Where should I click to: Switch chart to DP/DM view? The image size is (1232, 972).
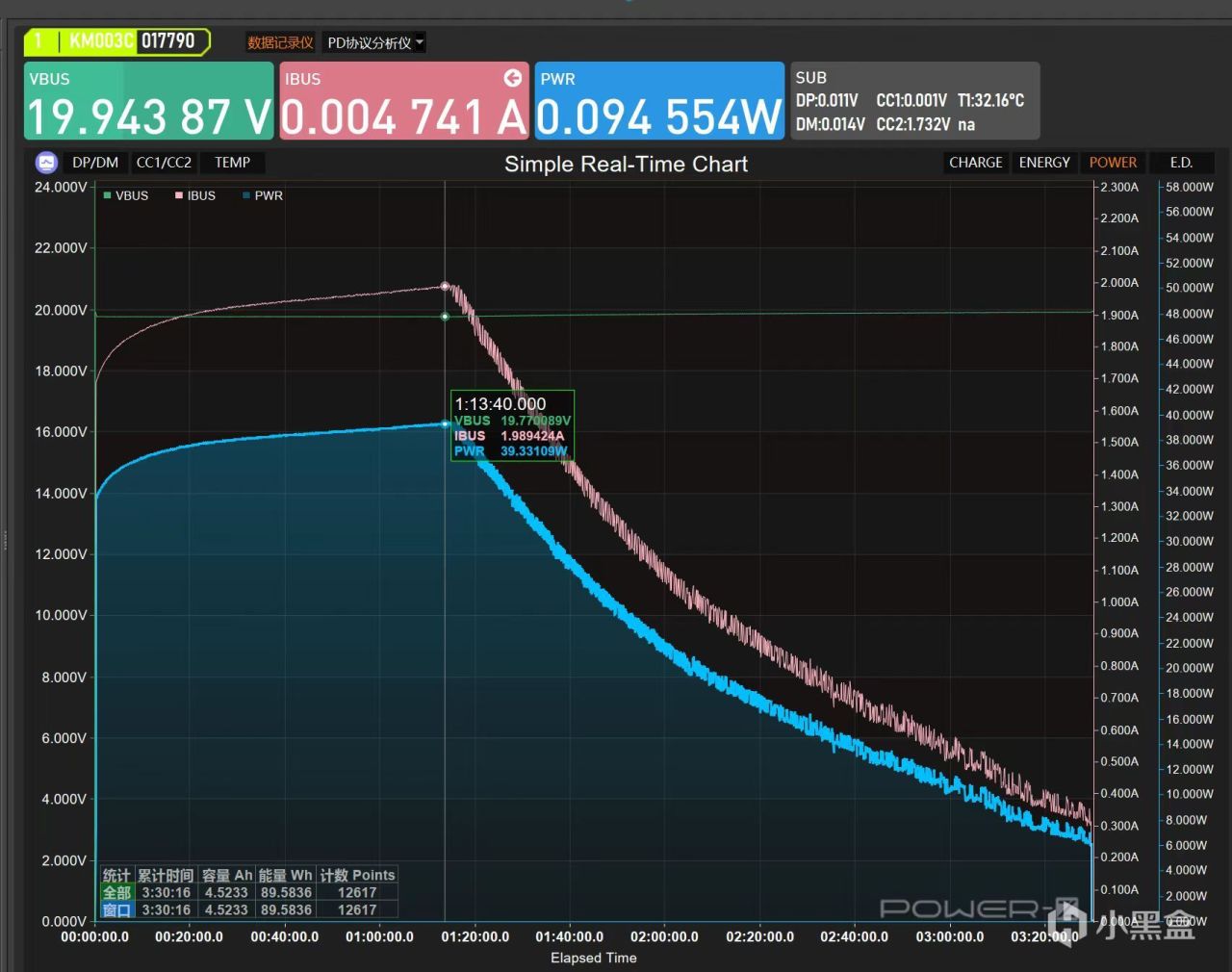coord(95,163)
